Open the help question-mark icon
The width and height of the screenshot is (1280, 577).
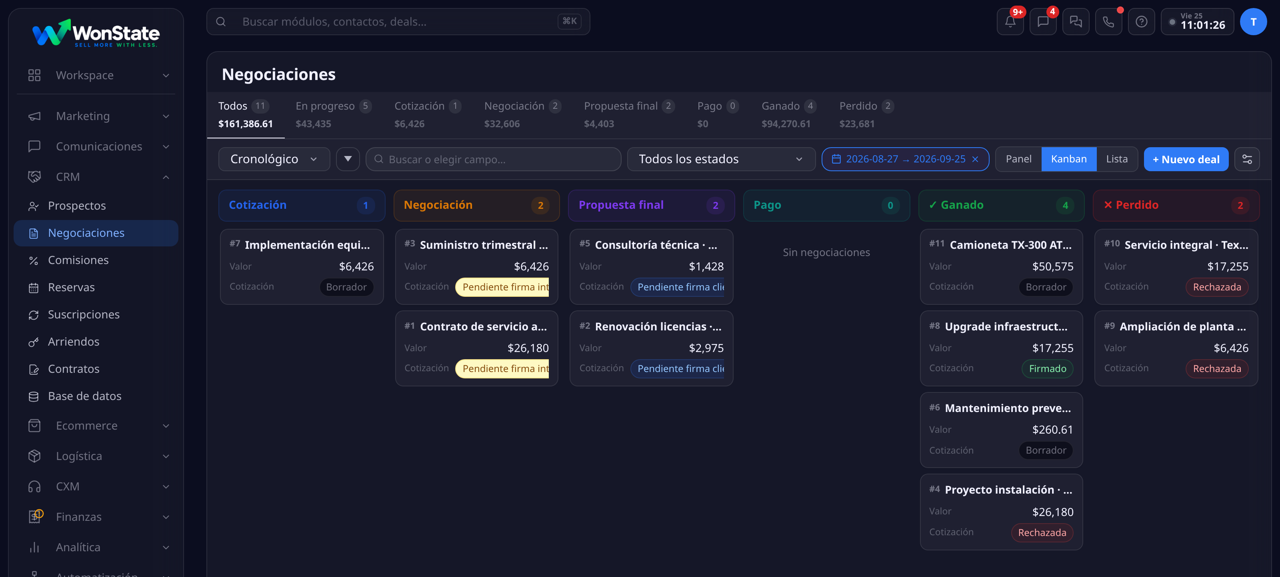[x=1142, y=21]
